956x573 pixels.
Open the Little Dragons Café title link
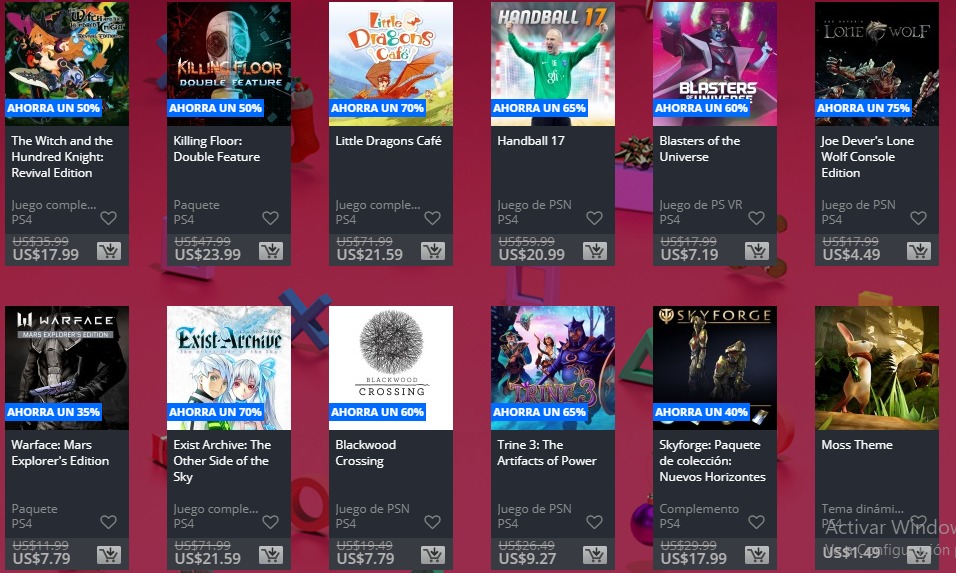(x=388, y=141)
